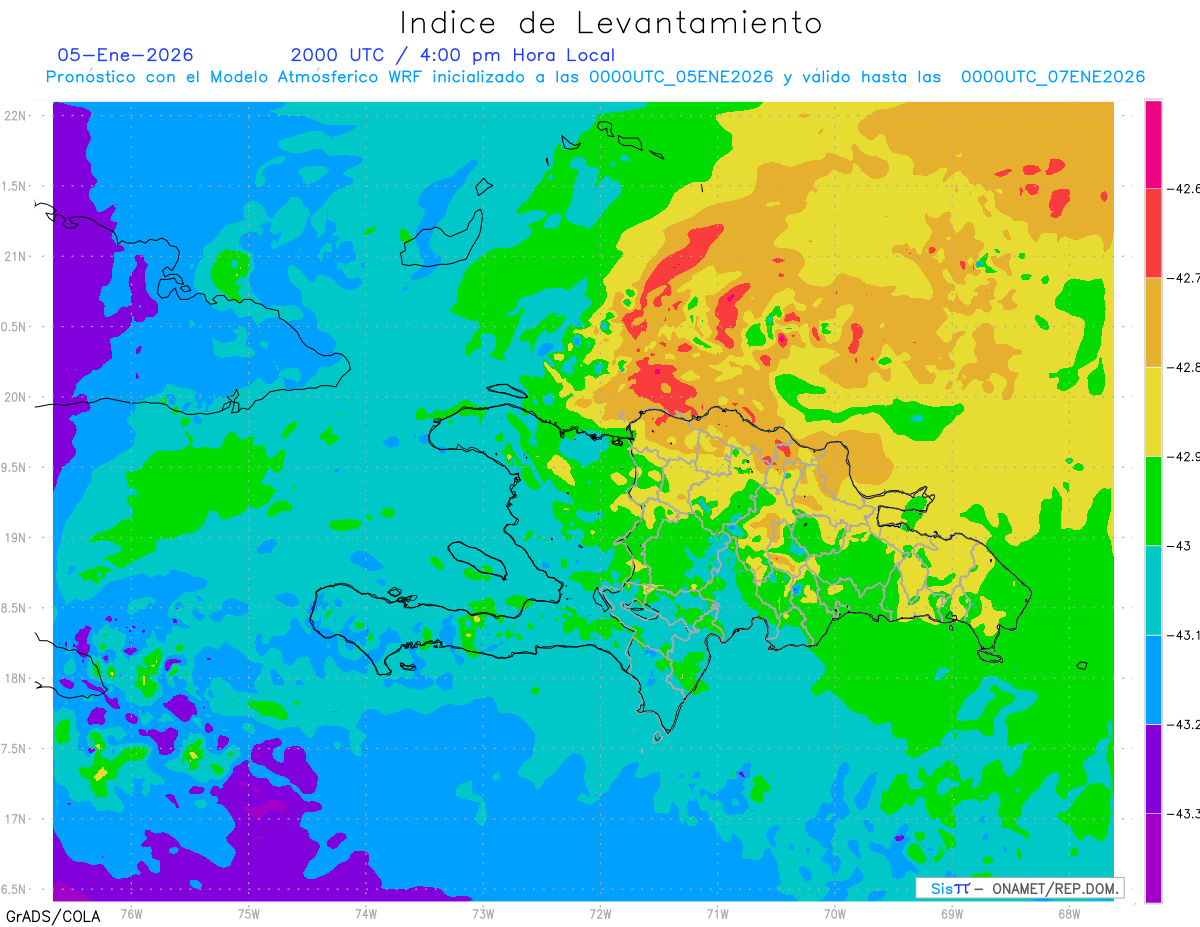Click the magenta segment of the color bar
Image resolution: width=1200 pixels, height=927 pixels.
coord(1153,144)
